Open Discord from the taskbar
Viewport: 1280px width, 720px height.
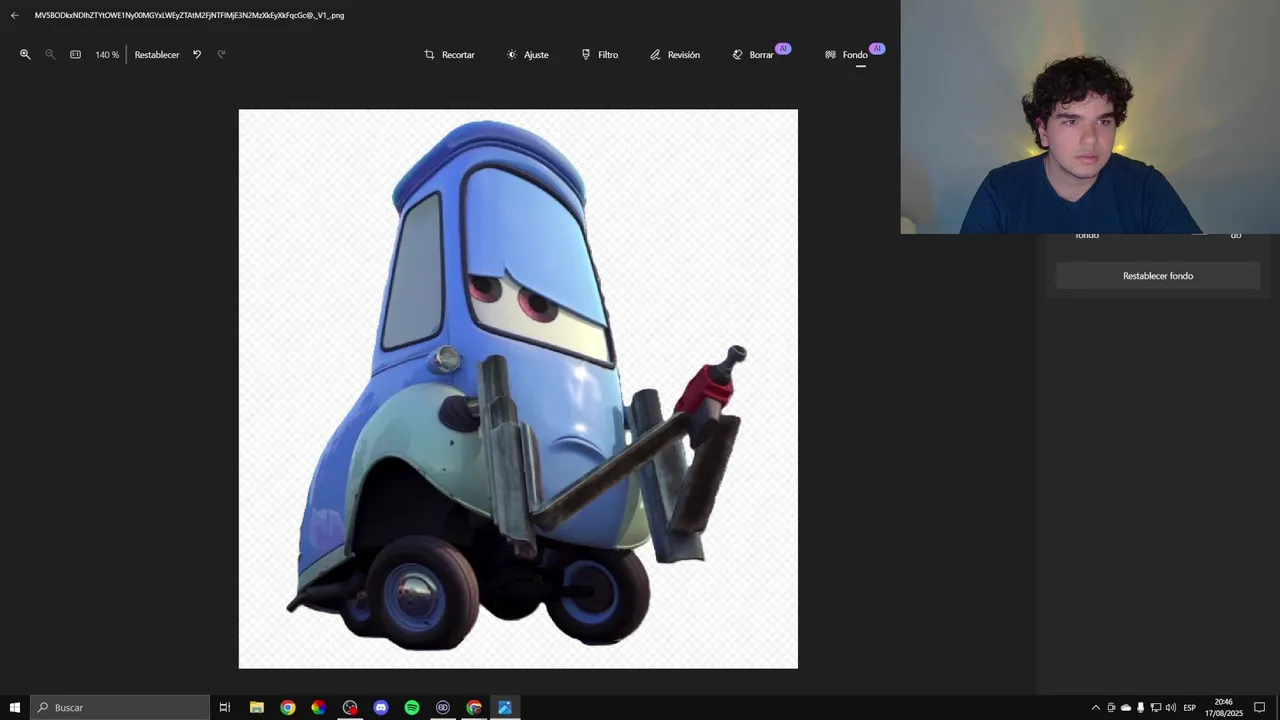[x=381, y=707]
